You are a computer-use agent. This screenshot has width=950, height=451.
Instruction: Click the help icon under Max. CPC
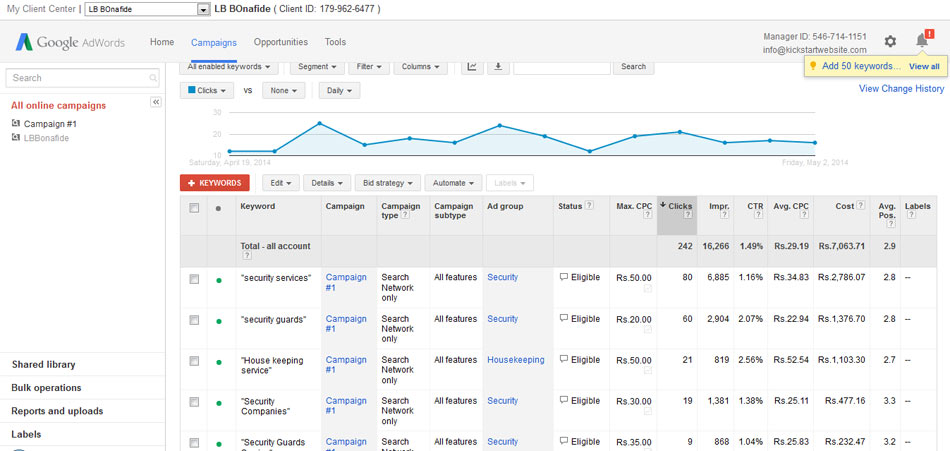pos(648,215)
